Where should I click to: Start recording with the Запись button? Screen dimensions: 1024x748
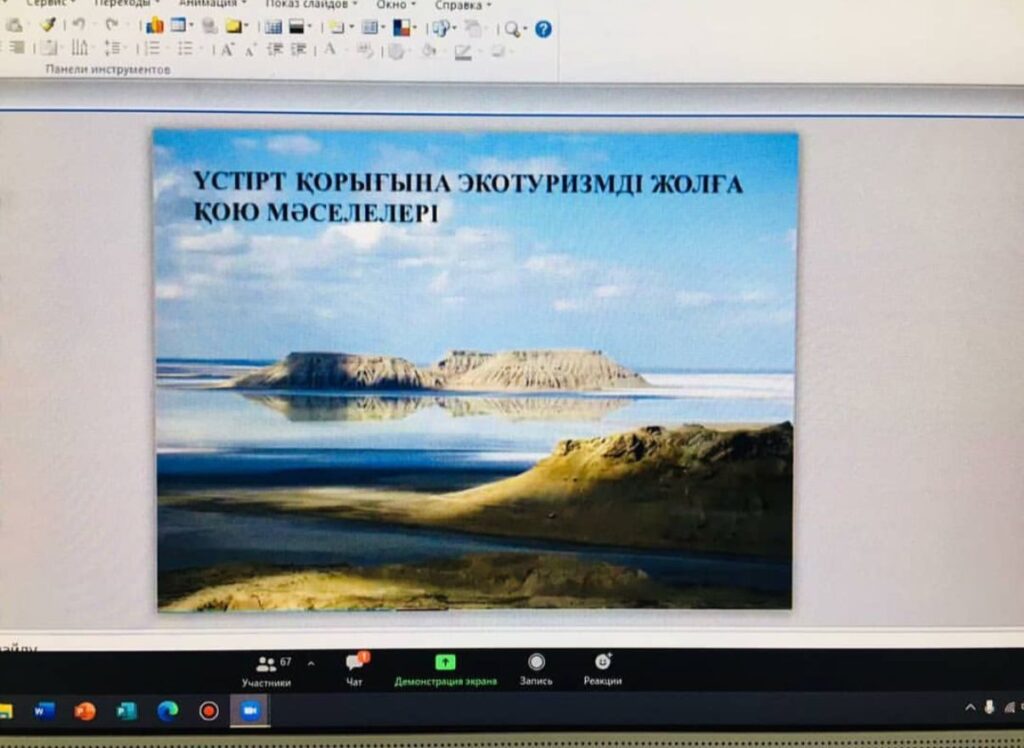[536, 668]
